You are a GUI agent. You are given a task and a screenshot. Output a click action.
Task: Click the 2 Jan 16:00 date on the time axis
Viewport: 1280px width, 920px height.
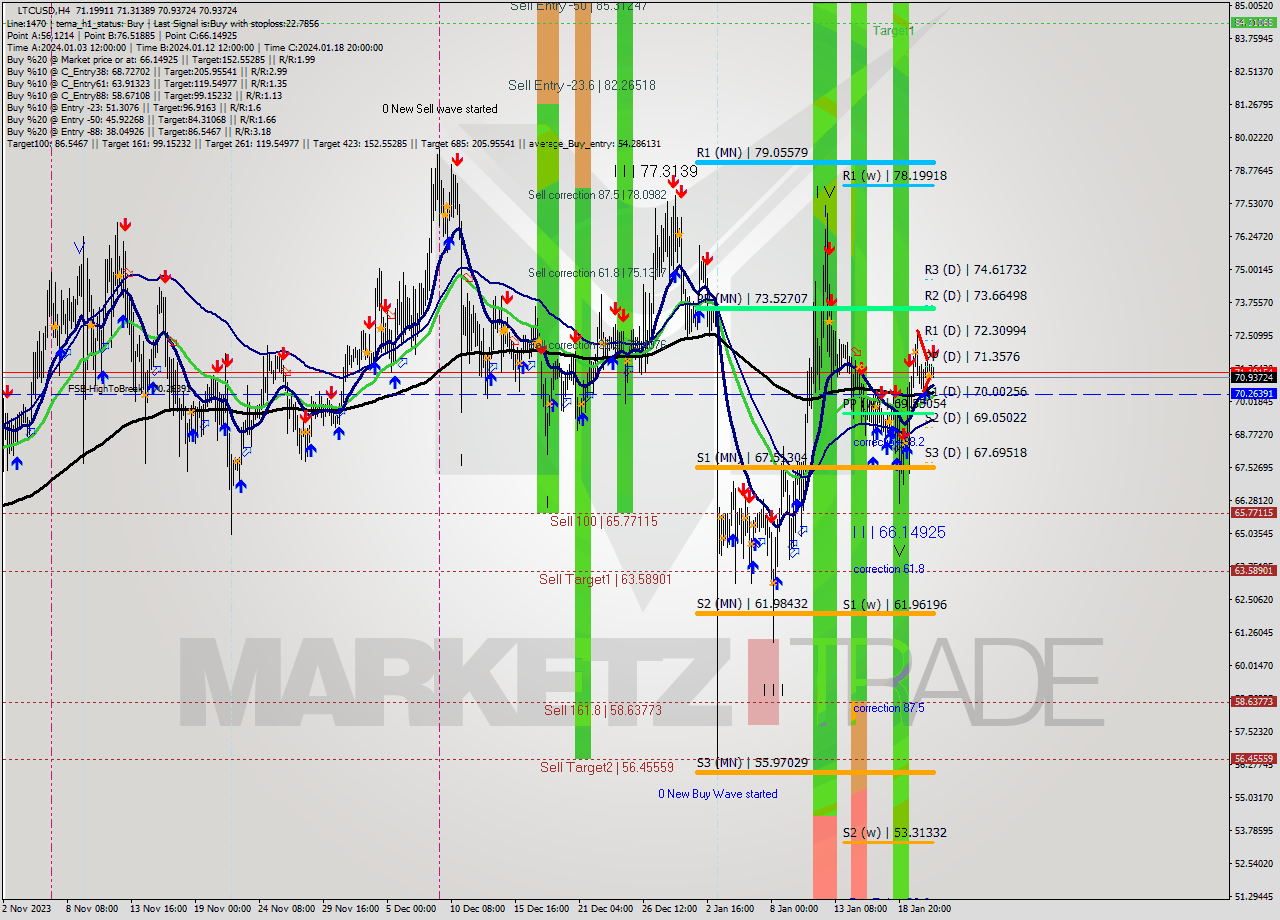(729, 909)
